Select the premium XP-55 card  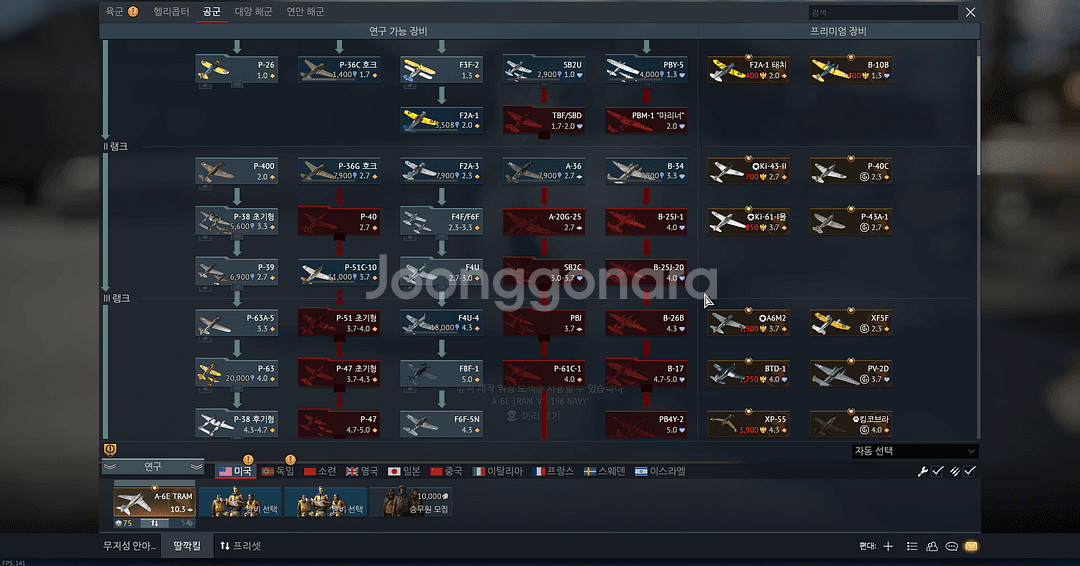(x=749, y=424)
